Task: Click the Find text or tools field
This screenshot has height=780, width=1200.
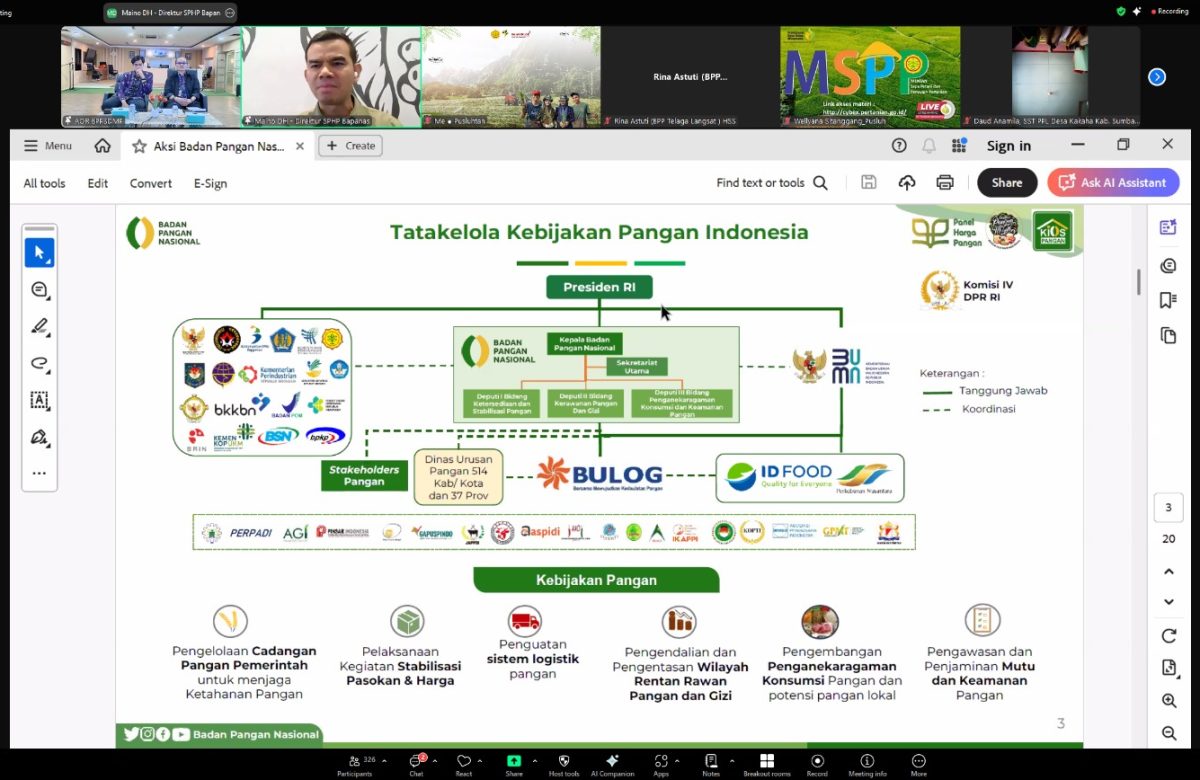Action: tap(771, 183)
